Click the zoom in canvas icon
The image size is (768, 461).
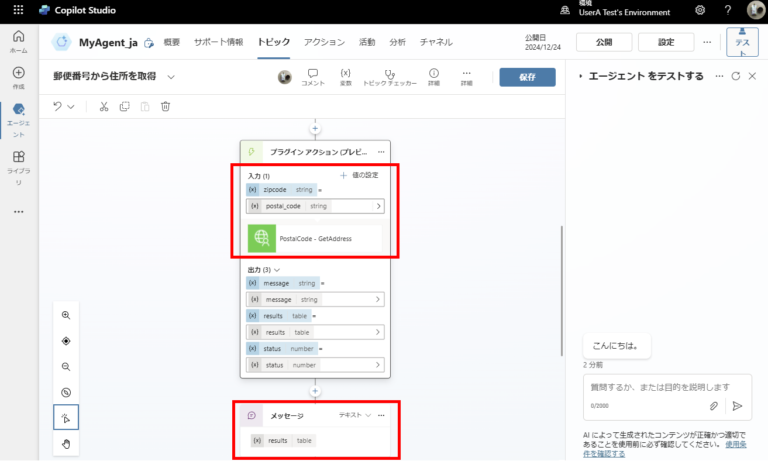tap(66, 315)
